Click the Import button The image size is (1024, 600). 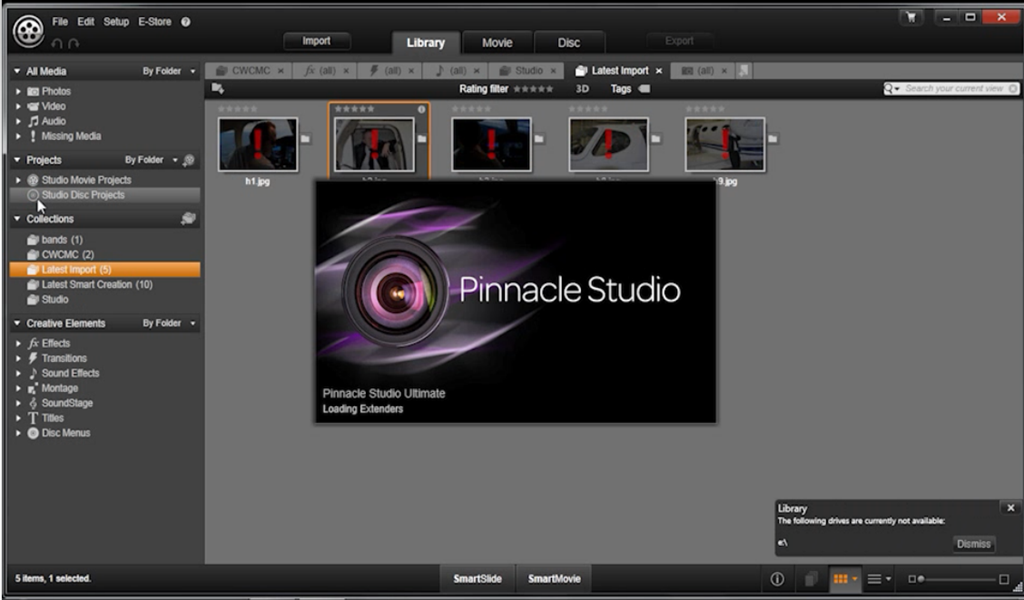pyautogui.click(x=316, y=41)
